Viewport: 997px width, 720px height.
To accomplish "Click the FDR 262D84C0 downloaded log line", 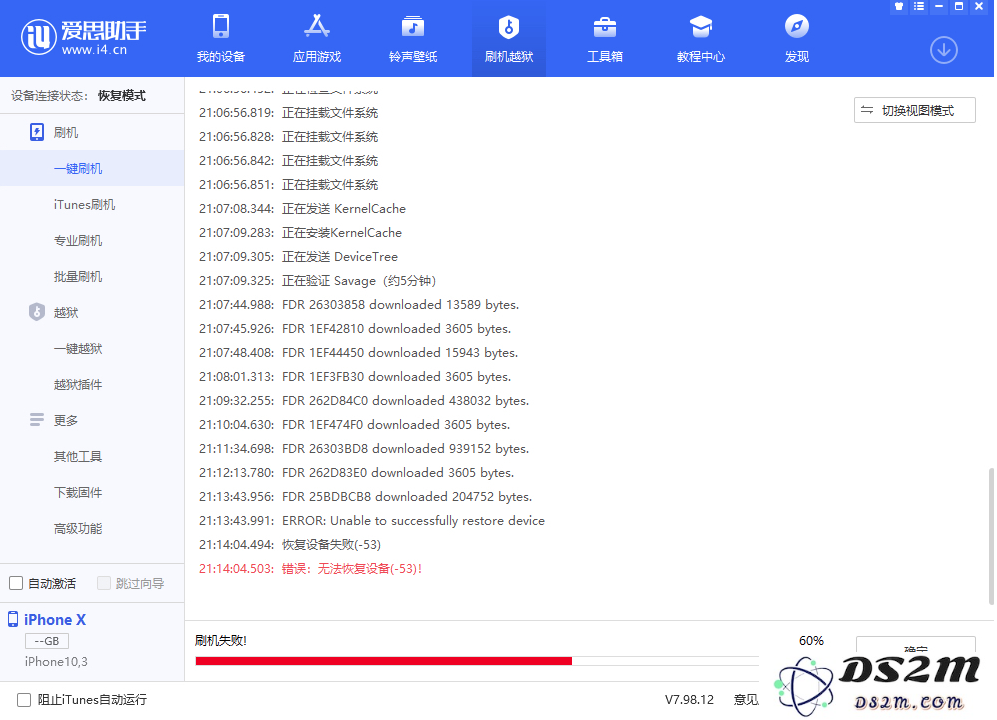I will pos(364,401).
